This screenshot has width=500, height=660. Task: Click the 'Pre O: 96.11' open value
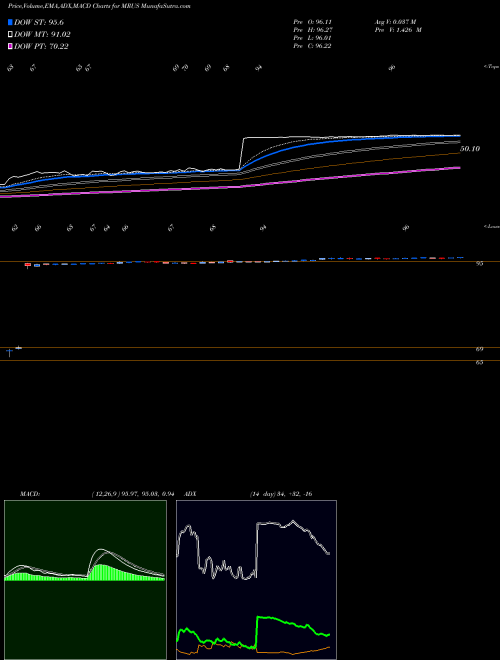(x=313, y=21)
